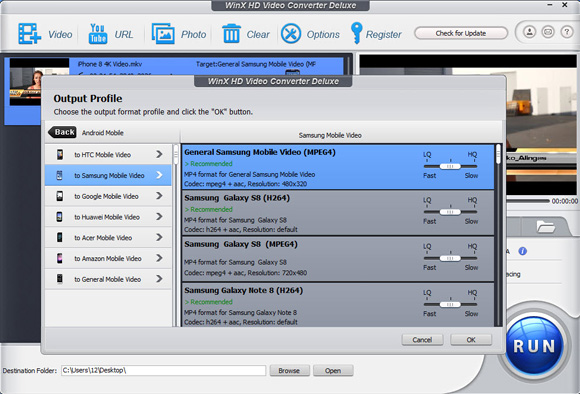The width and height of the screenshot is (580, 394).
Task: Expand the Huawei Mobile Video arrow
Action: (159, 216)
